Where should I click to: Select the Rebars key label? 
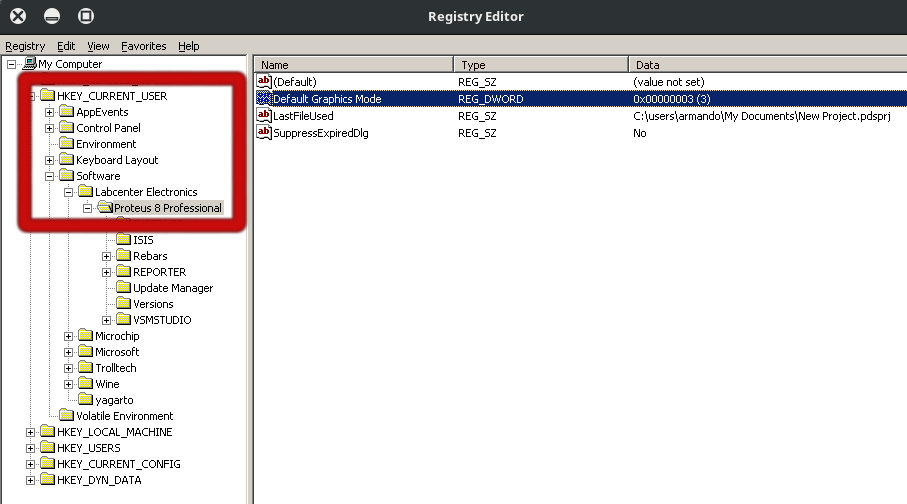point(150,256)
